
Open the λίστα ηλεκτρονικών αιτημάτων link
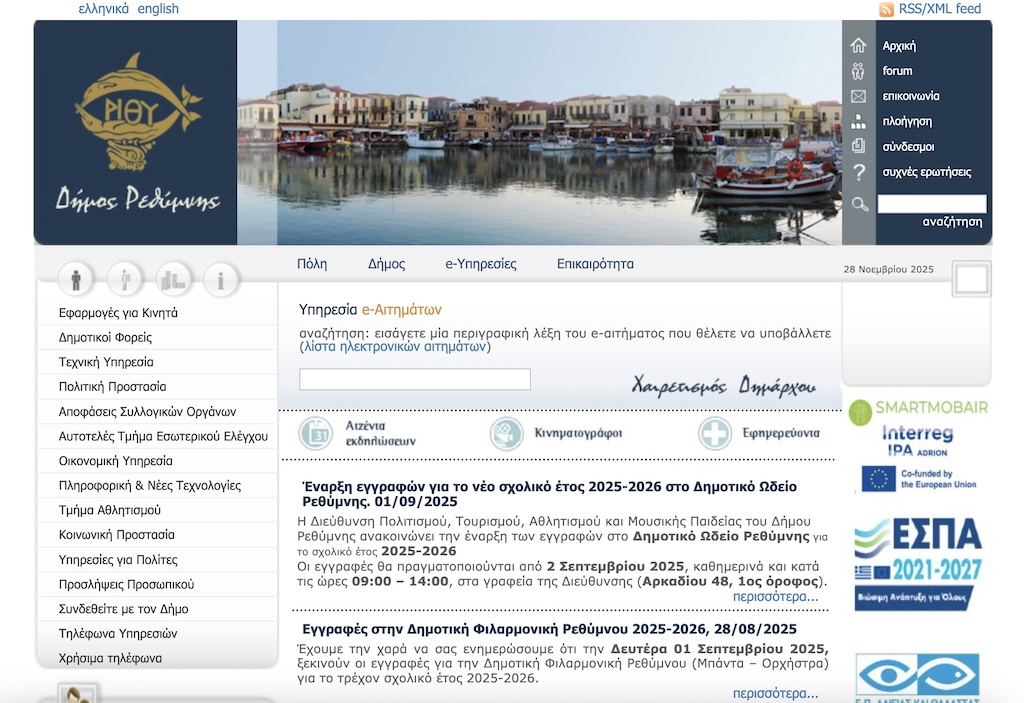394,347
